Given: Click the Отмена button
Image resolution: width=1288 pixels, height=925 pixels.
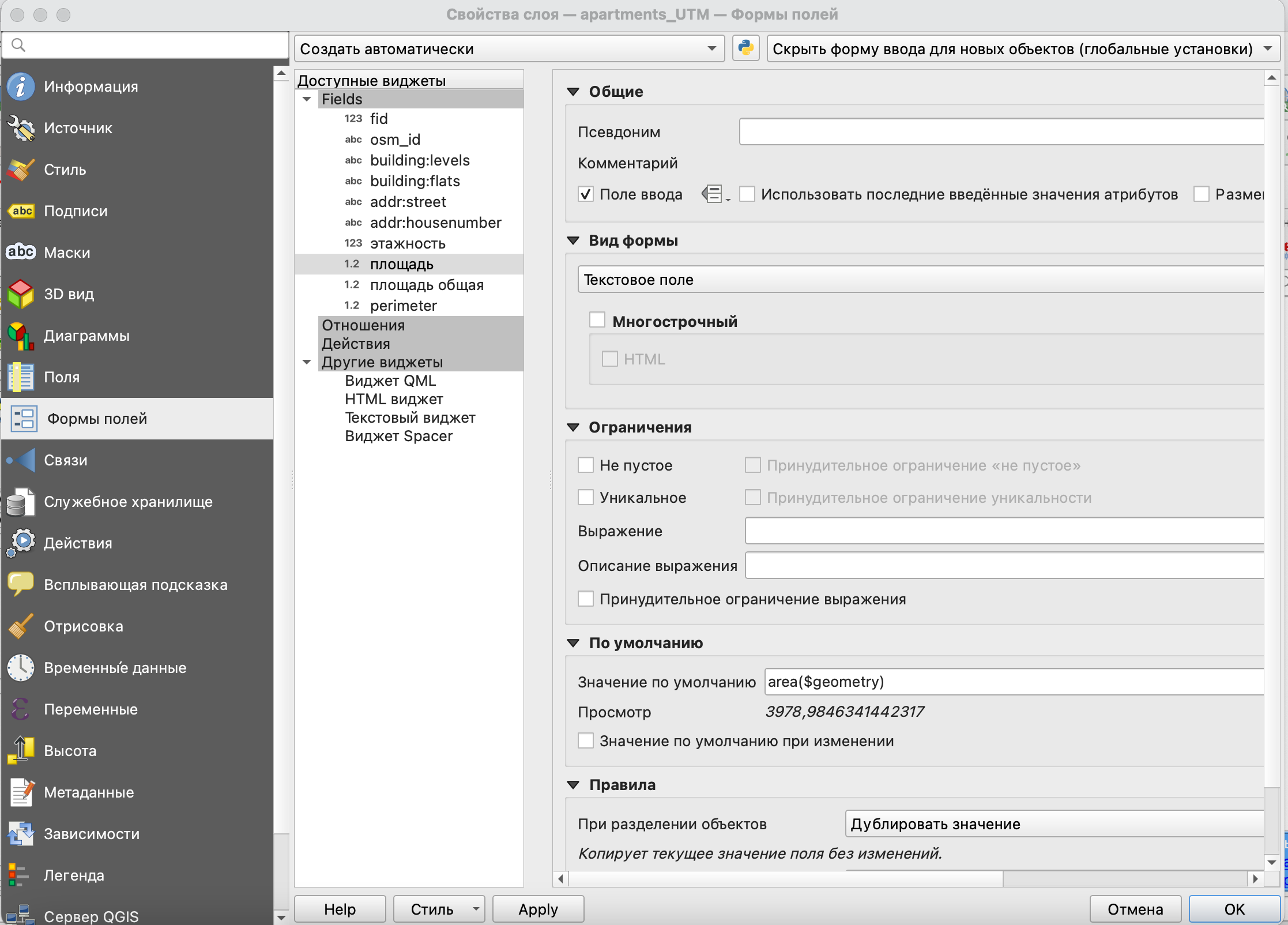Looking at the screenshot, I should coord(1135,909).
